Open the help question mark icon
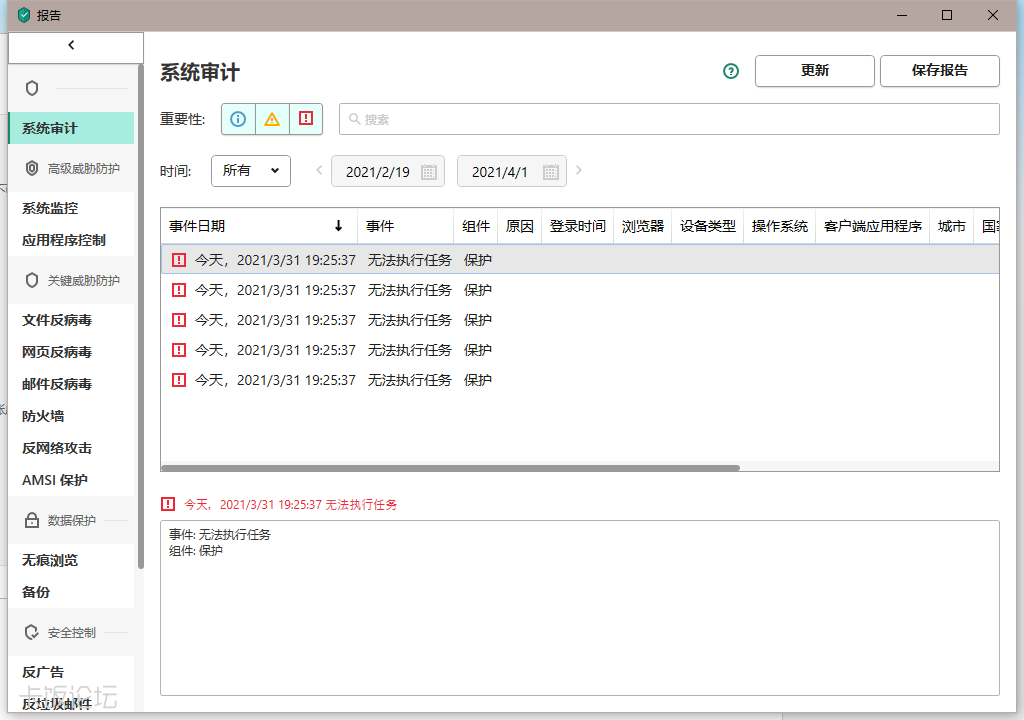This screenshot has height=720, width=1024. coord(730,71)
